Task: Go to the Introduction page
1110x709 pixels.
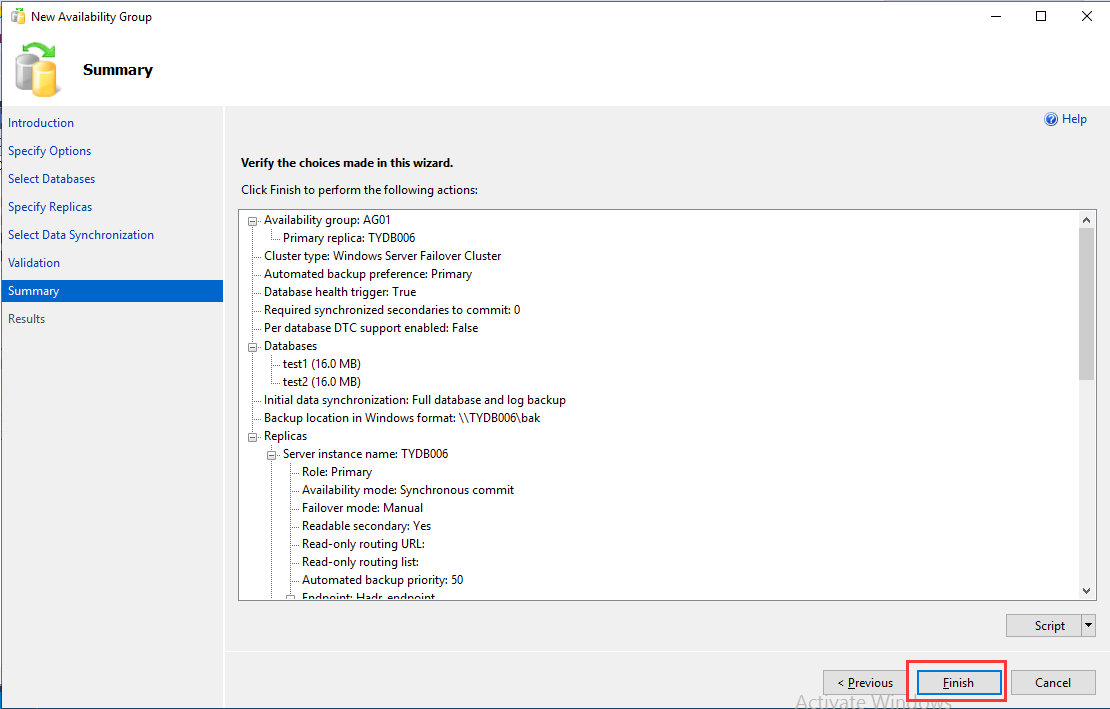Action: [41, 122]
